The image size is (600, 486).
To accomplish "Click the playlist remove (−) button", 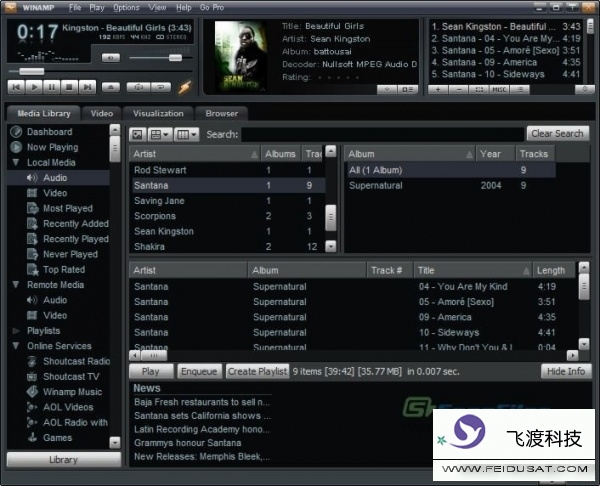I will 459,90.
